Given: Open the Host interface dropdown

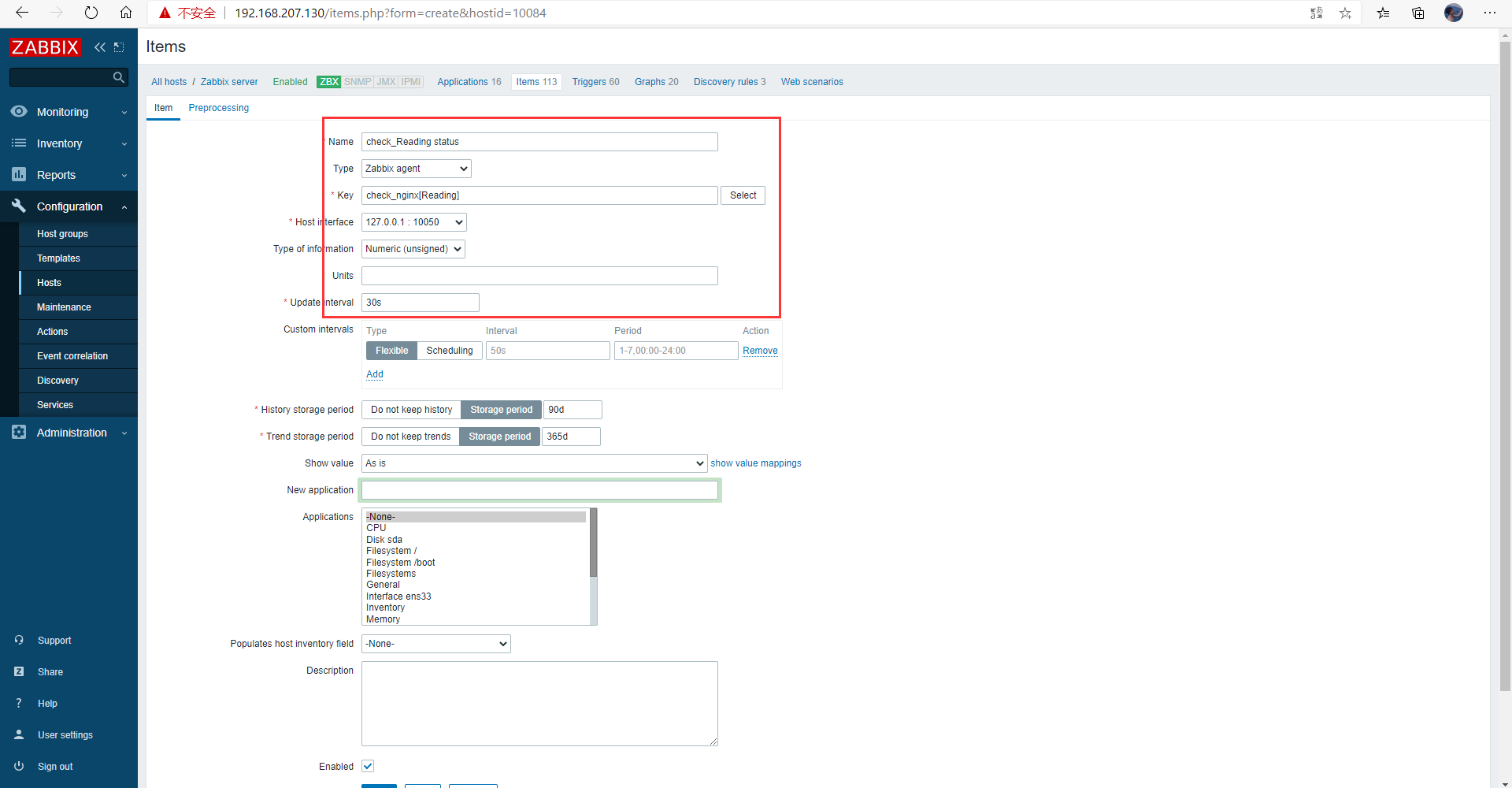Looking at the screenshot, I should pos(414,222).
